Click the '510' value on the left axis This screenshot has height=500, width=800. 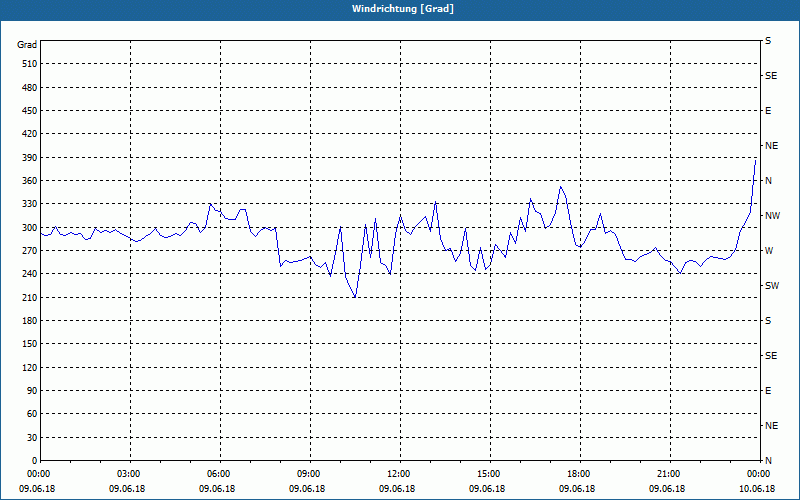tap(30, 64)
